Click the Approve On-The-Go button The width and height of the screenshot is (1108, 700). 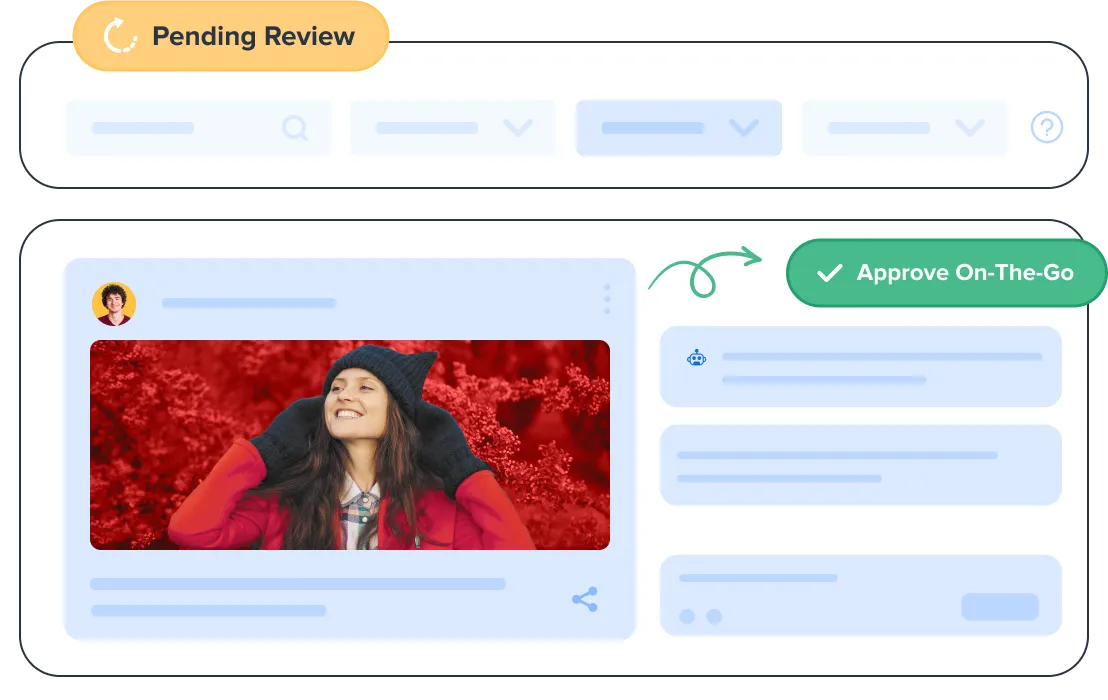[x=945, y=273]
